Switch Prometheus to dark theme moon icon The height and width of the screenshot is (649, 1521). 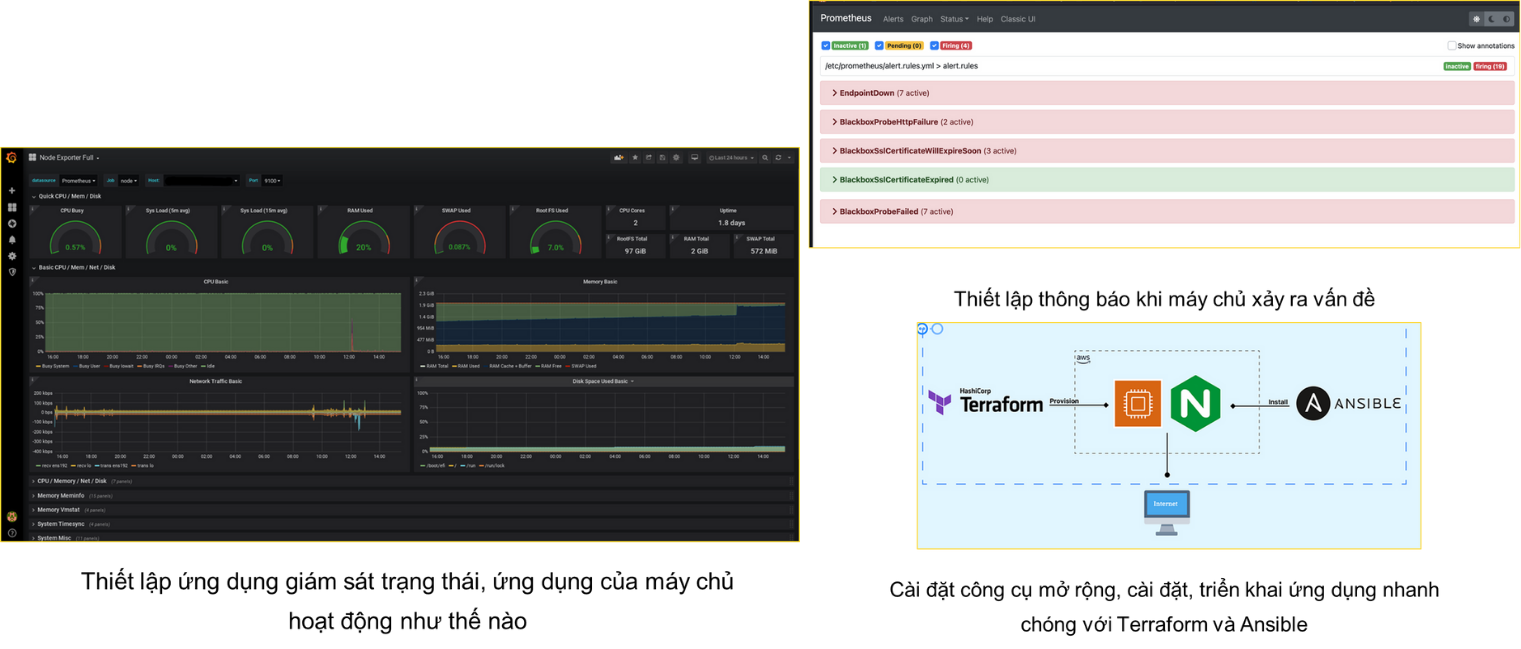point(1491,19)
